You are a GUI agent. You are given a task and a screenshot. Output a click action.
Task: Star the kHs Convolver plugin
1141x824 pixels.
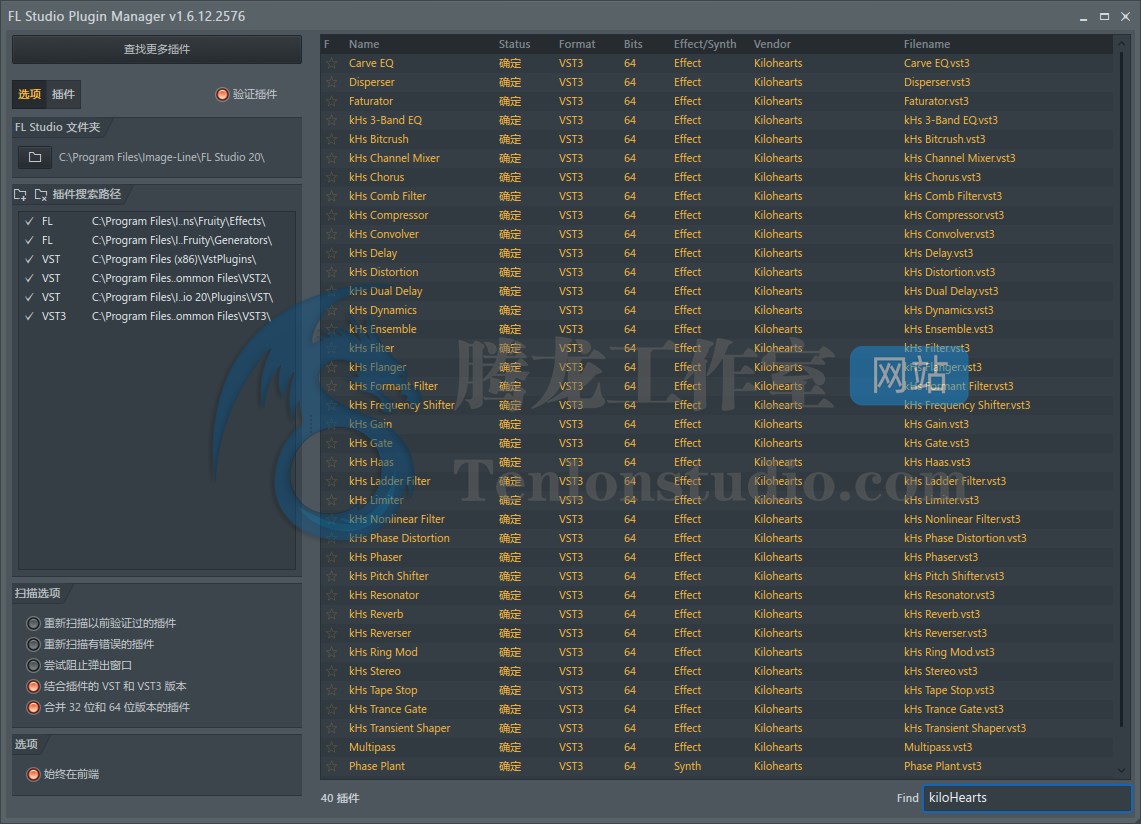tap(332, 234)
